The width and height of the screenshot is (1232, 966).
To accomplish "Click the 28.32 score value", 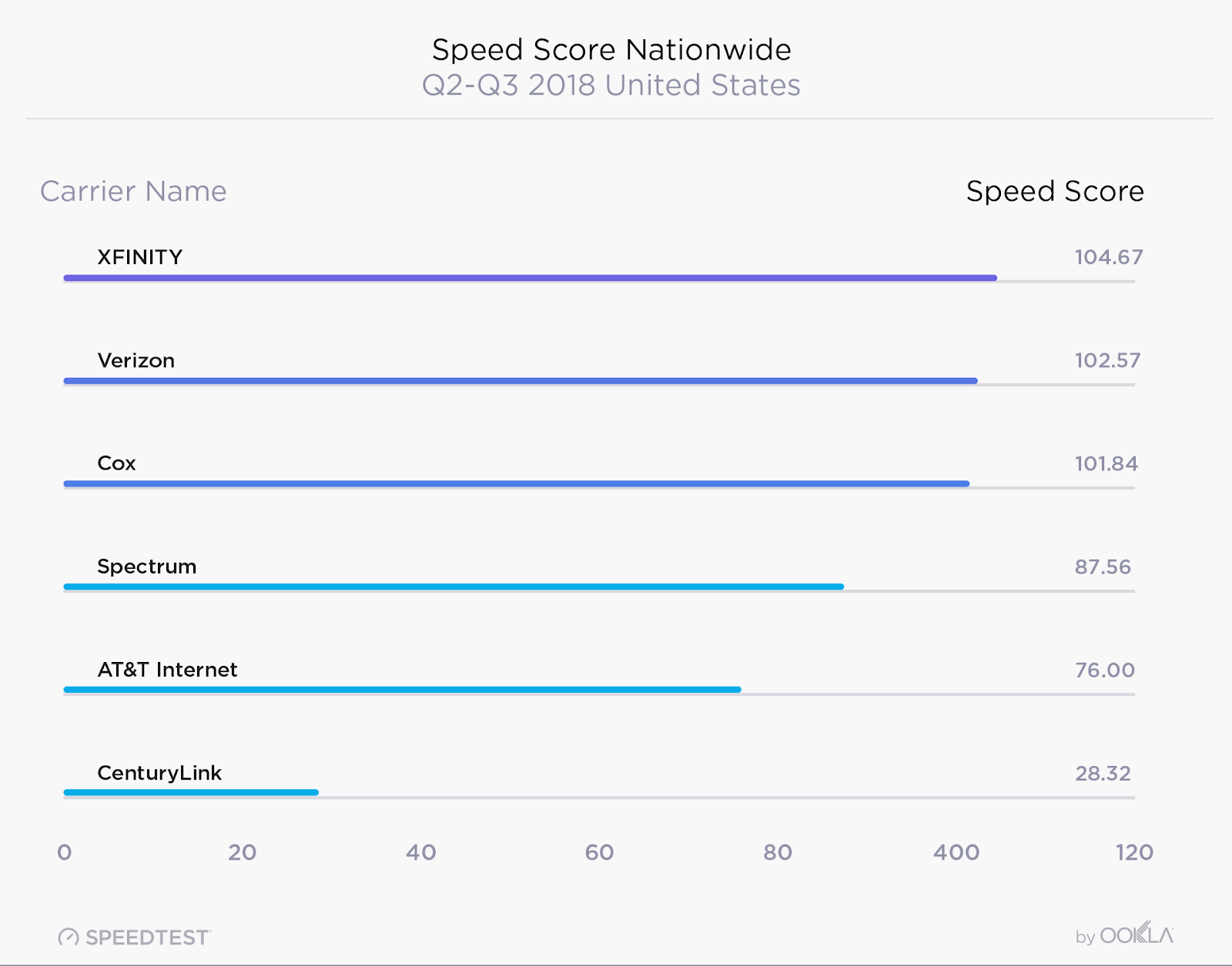I will [1103, 773].
